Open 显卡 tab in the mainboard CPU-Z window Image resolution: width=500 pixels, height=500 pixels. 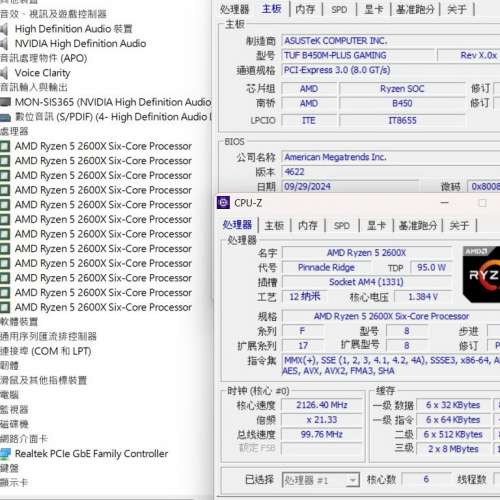[x=374, y=9]
